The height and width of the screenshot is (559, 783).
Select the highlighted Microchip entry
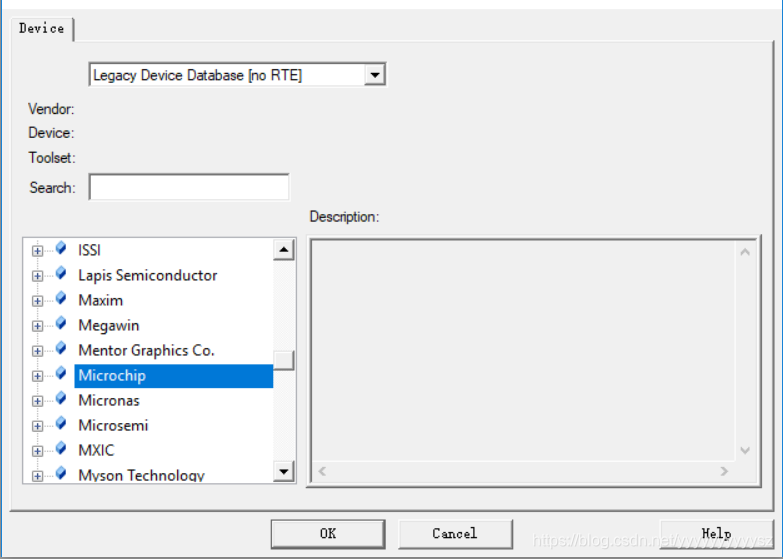pyautogui.click(x=174, y=376)
